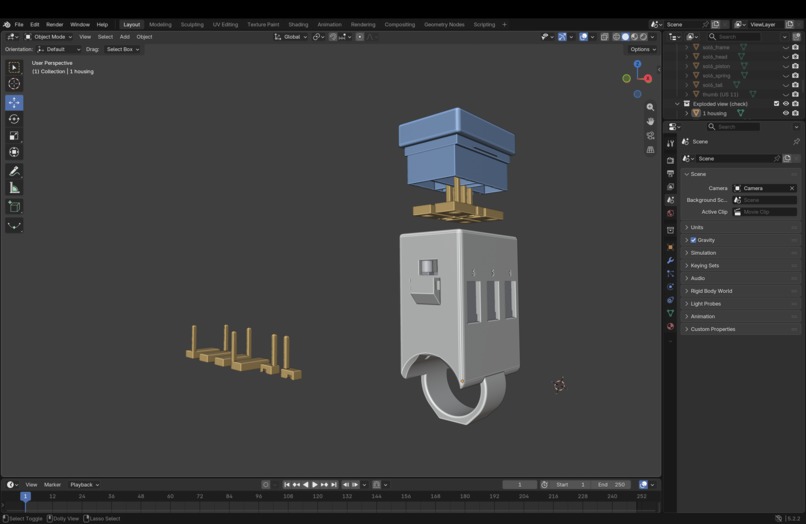Open the timeline Playback menu

click(84, 485)
